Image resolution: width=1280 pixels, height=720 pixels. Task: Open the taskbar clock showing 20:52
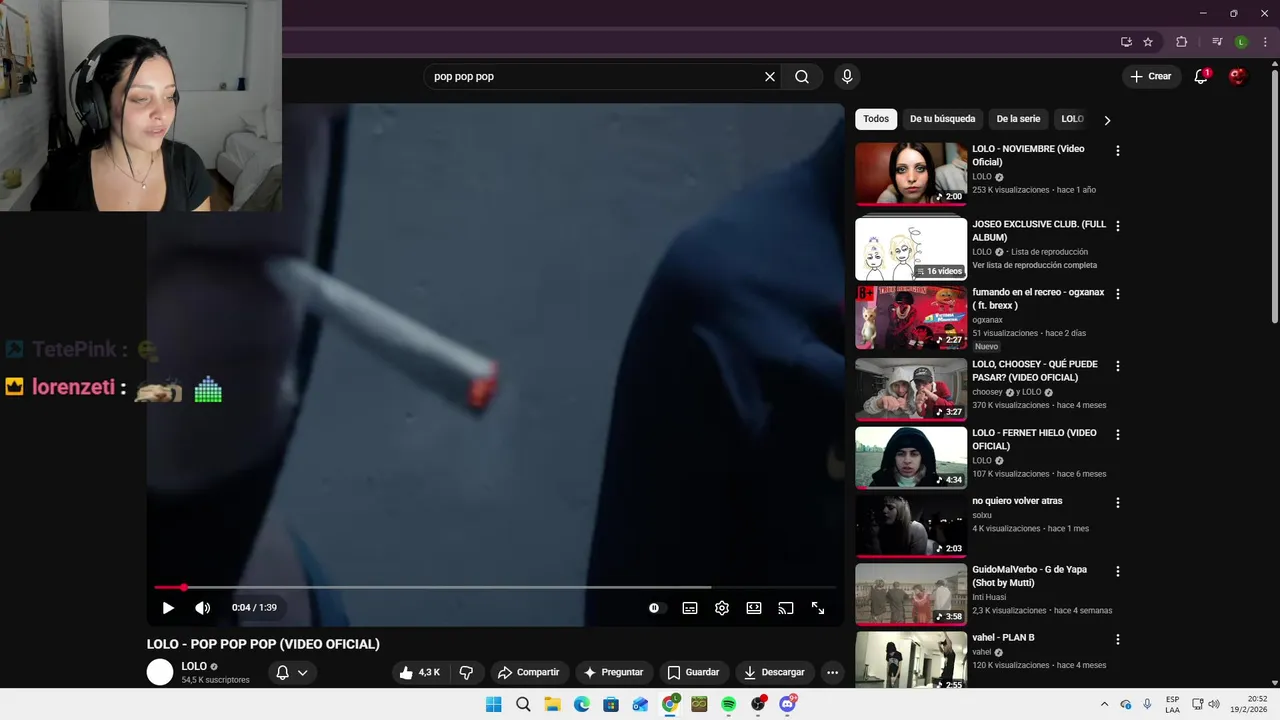(1249, 704)
